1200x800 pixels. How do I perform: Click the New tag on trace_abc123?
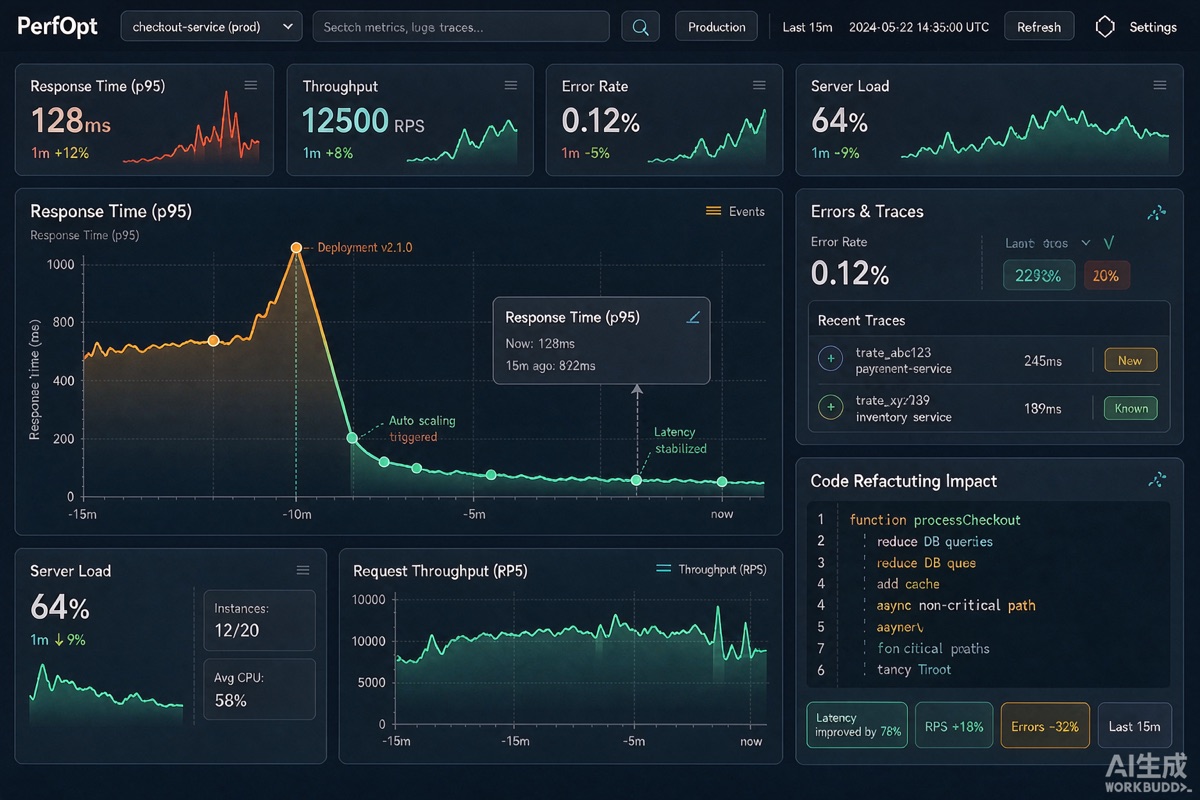pyautogui.click(x=1130, y=360)
